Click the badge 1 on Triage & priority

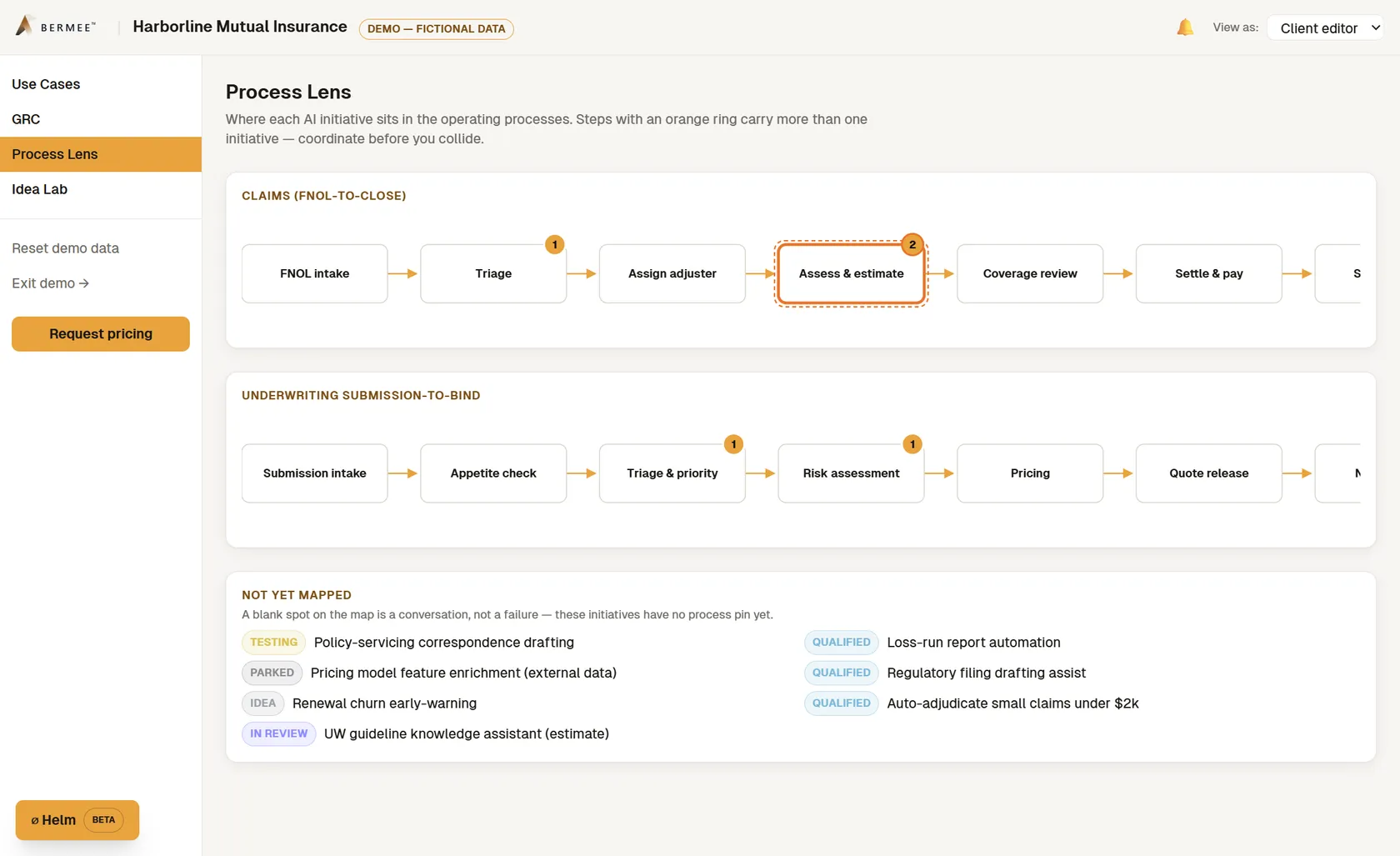click(733, 444)
